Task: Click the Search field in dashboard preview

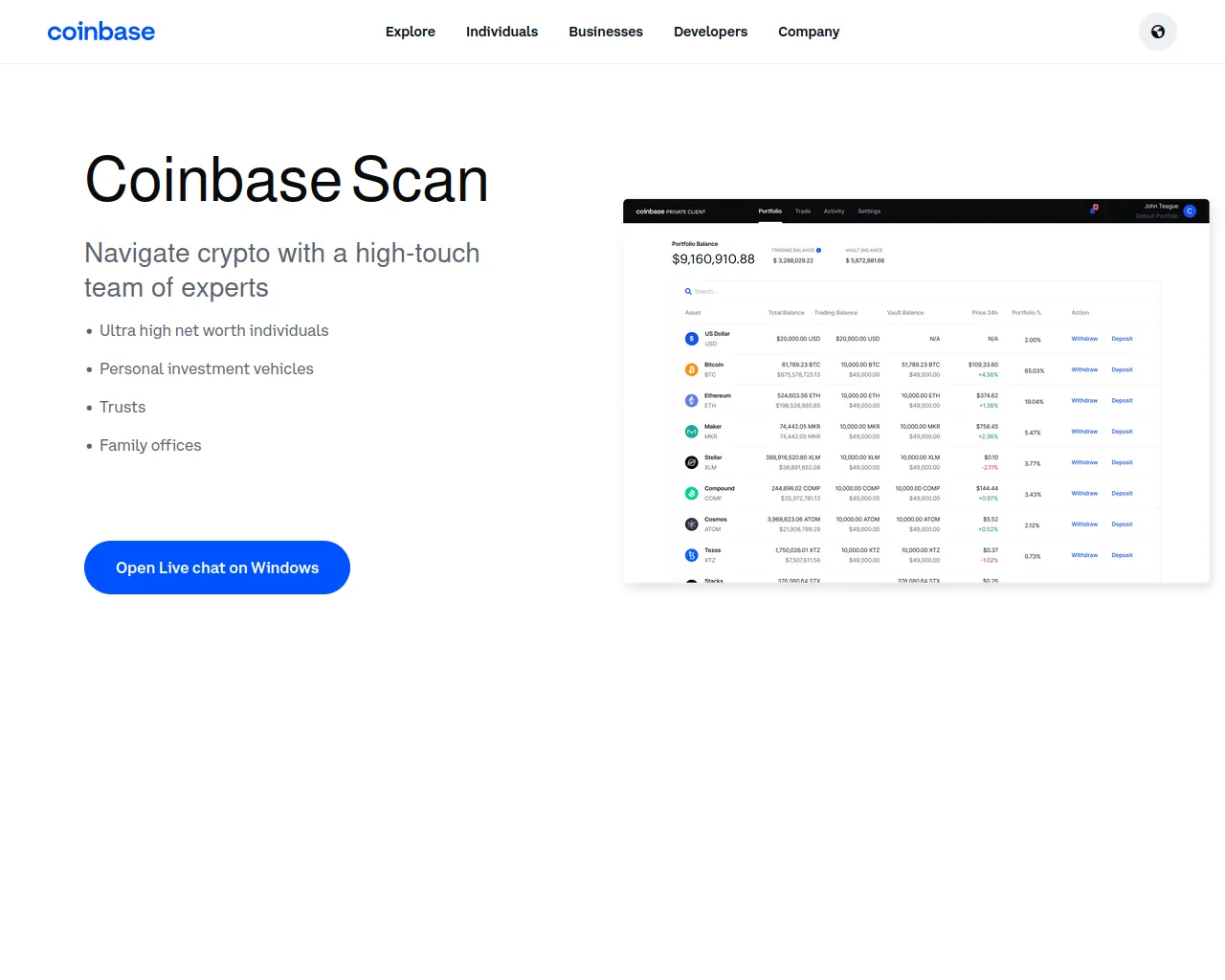Action: 917,291
